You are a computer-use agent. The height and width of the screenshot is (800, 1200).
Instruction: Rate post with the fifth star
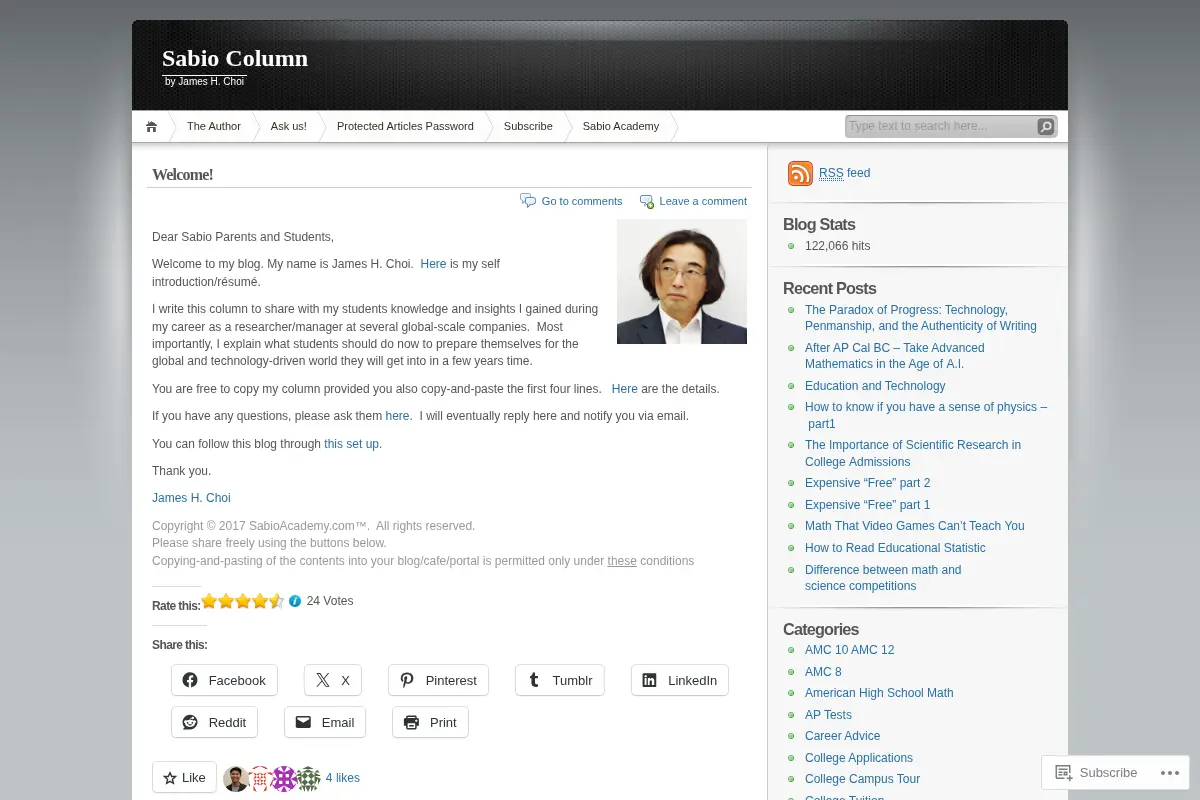(x=277, y=601)
